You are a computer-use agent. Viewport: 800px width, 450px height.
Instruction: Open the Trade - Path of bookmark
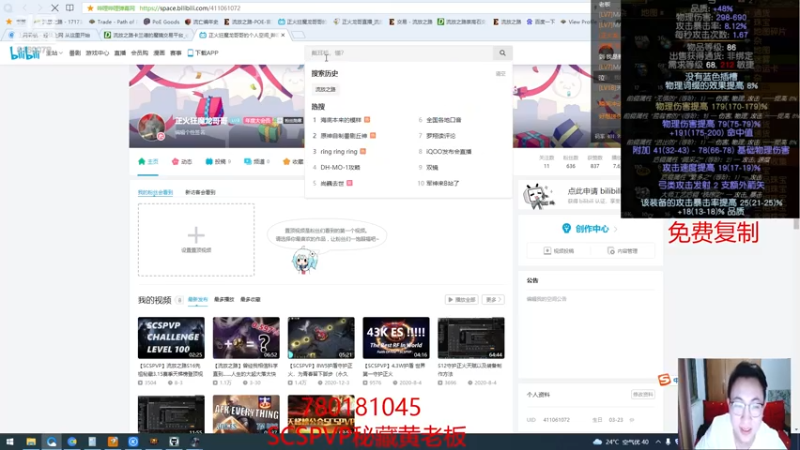point(112,22)
